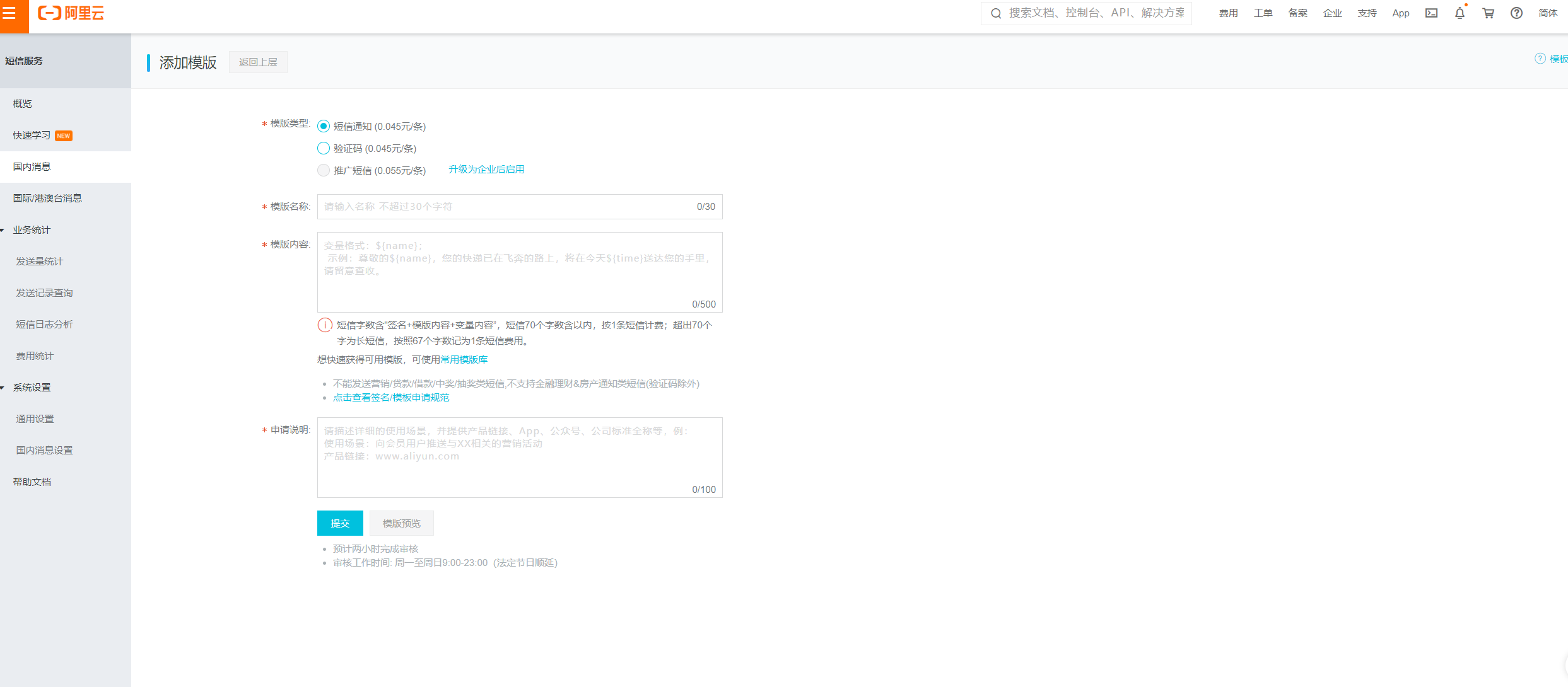
Task: Click the help question mark icon
Action: [x=1516, y=13]
